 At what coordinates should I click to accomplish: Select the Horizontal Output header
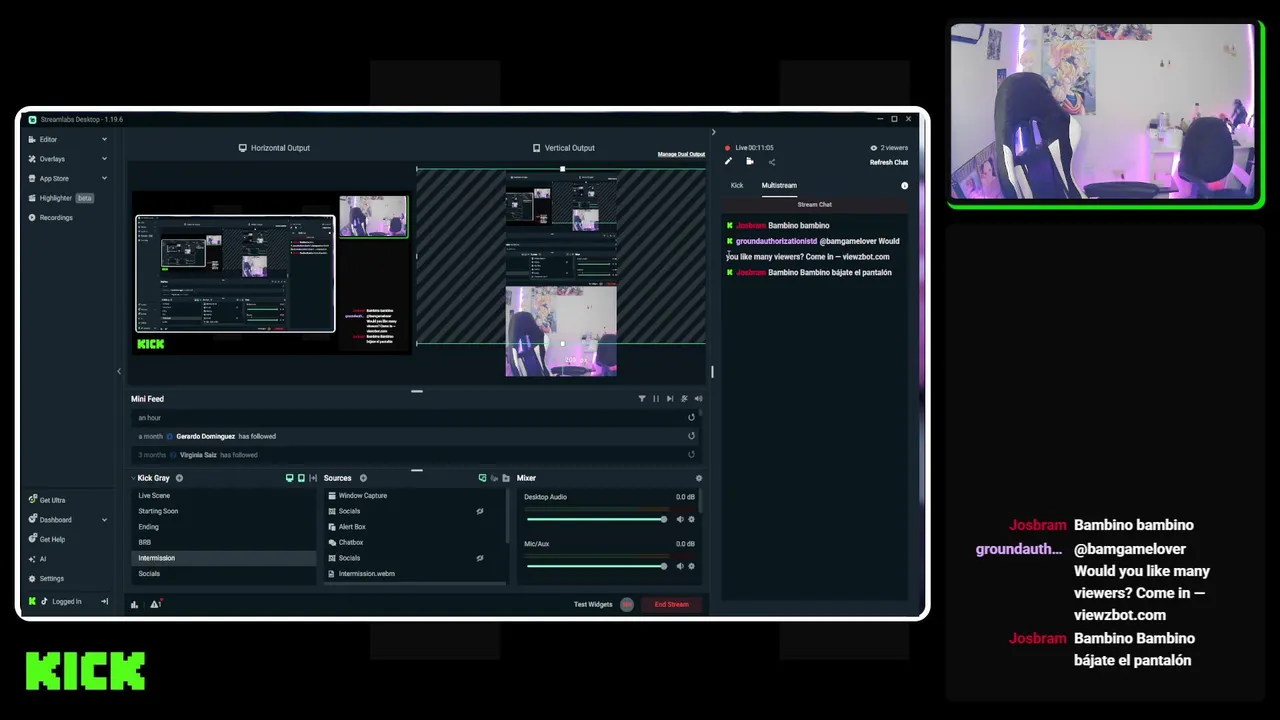coord(274,148)
